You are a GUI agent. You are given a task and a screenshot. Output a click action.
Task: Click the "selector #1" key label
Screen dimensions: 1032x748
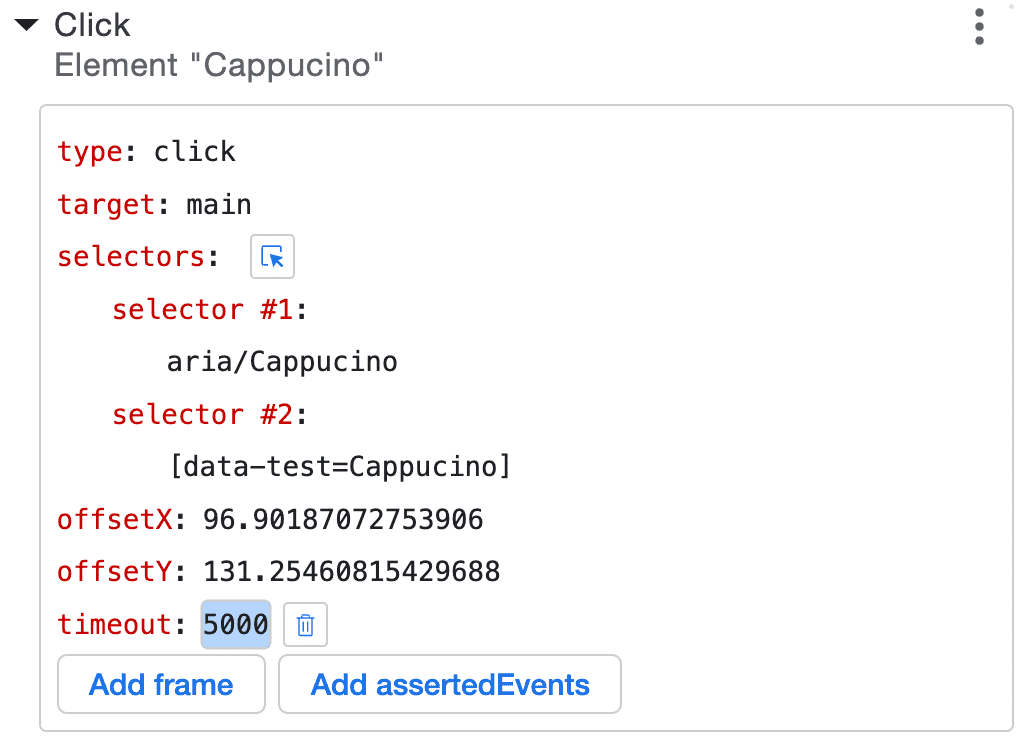203,309
